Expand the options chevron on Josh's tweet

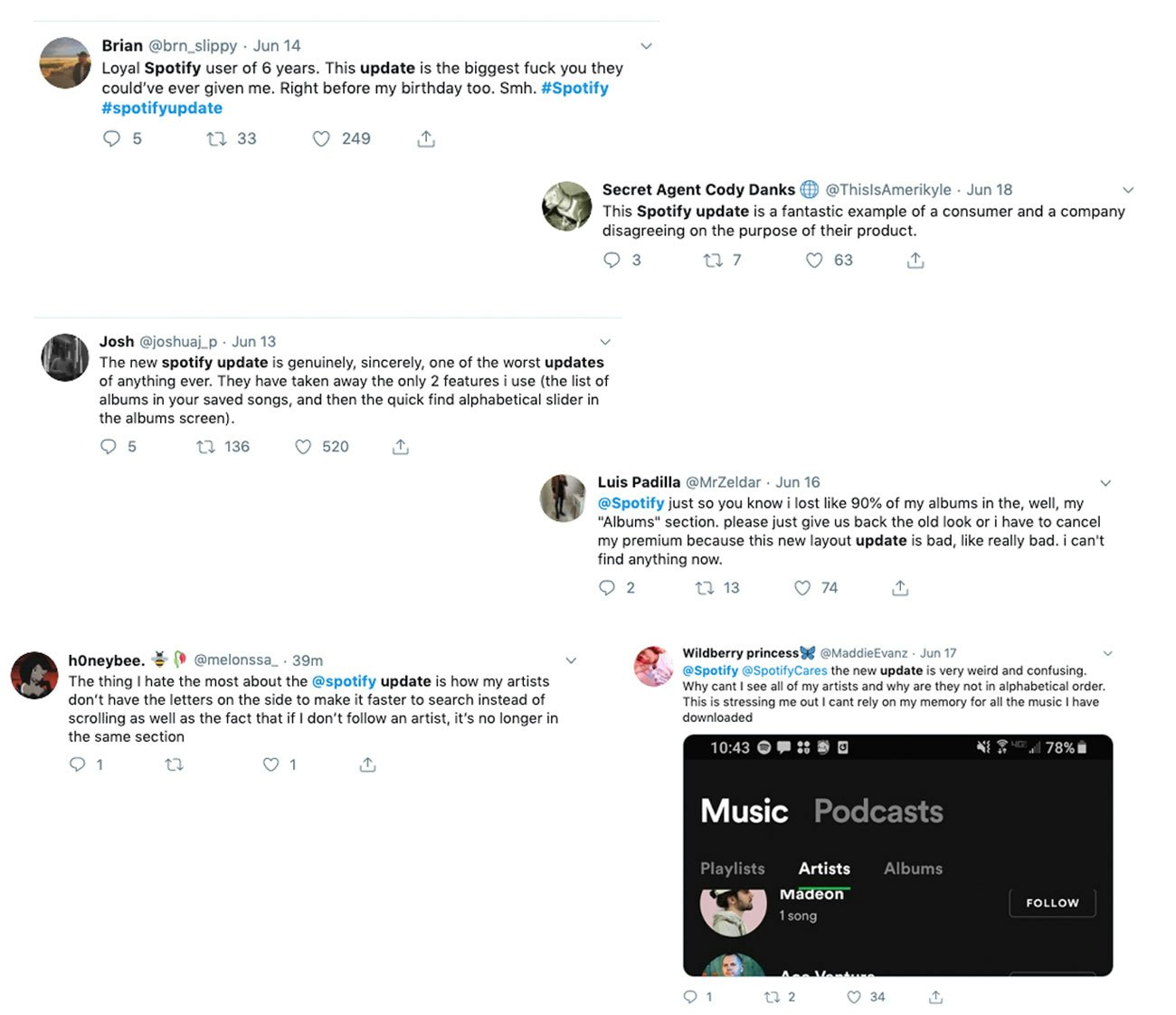tap(605, 342)
